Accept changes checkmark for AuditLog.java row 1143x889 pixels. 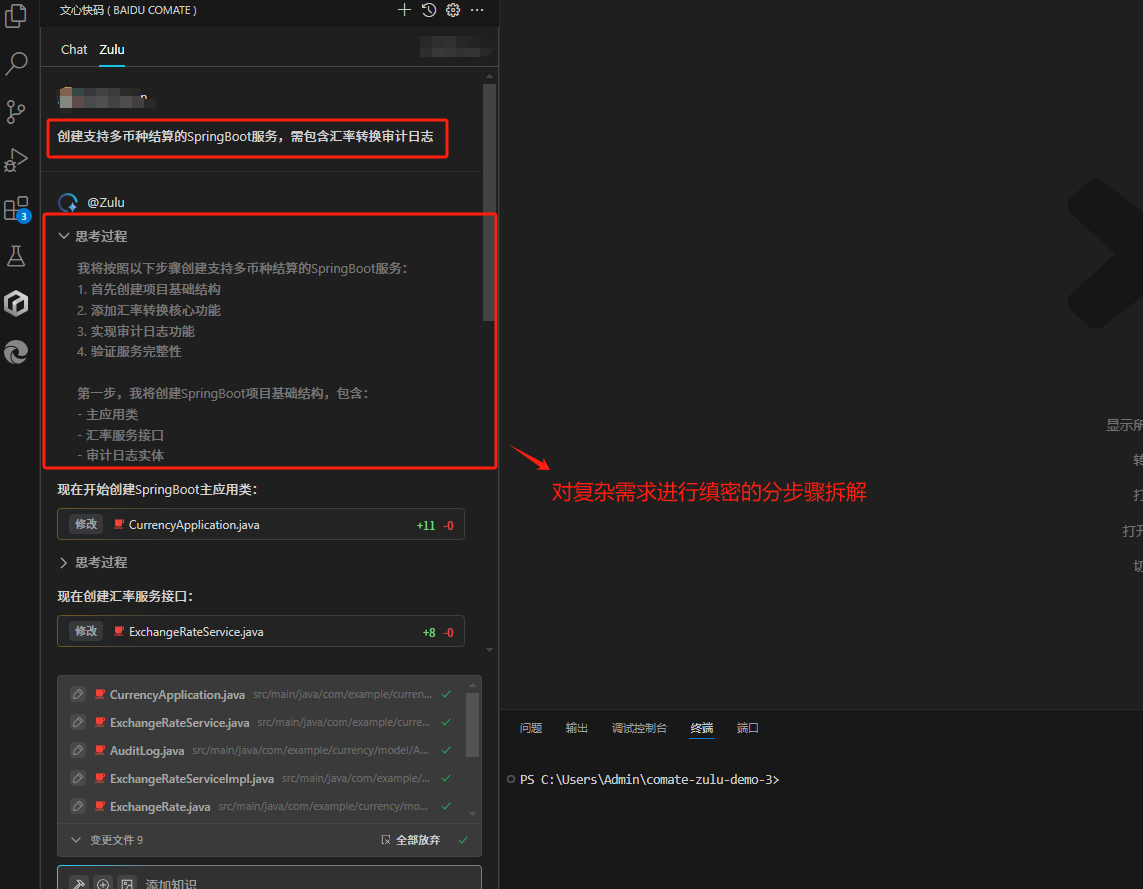446,750
